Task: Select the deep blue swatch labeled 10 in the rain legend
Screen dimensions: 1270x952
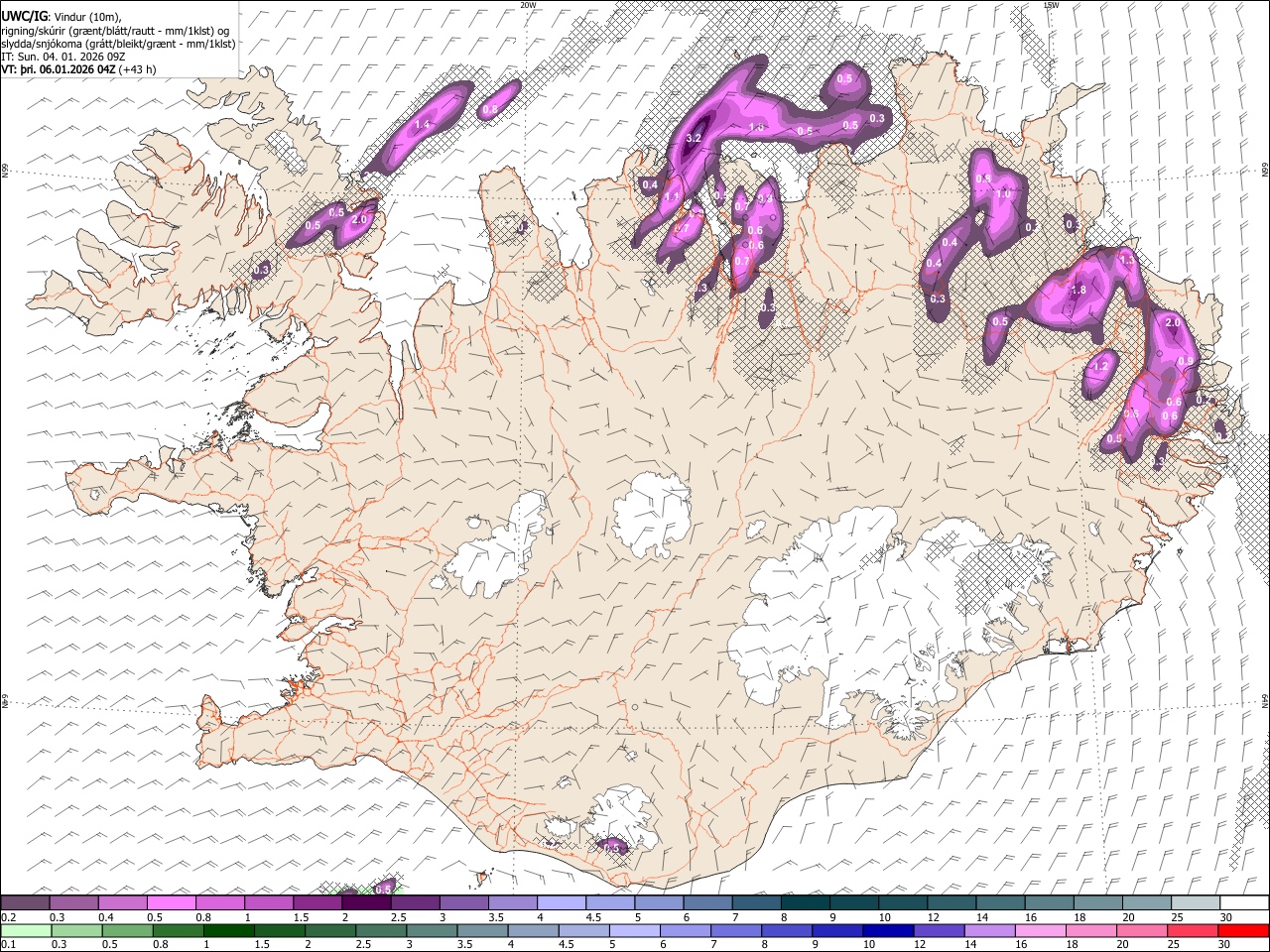Action: (x=887, y=930)
